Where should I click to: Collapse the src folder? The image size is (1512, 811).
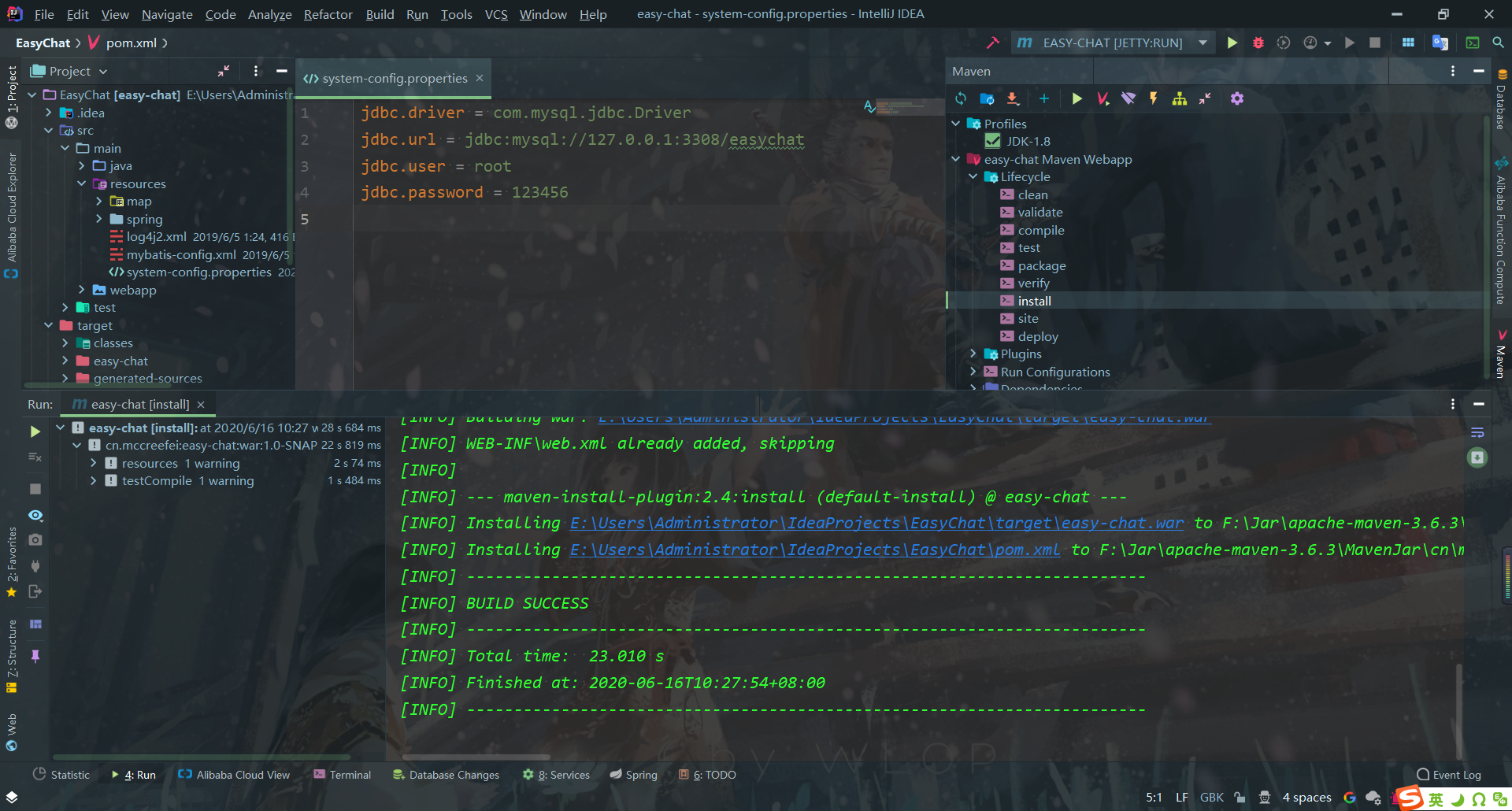49,131
